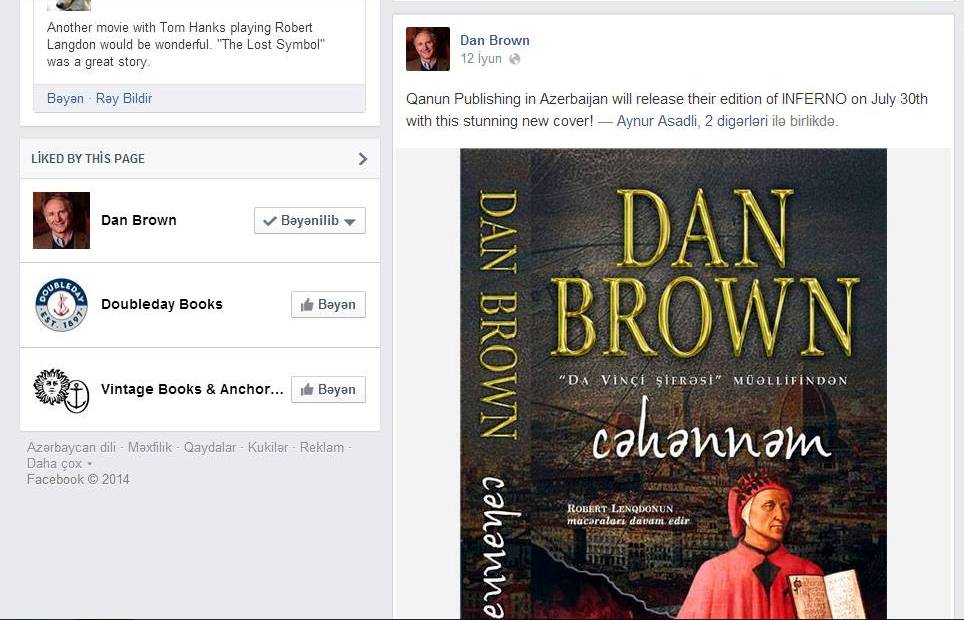Click Dan Brown's photo in Liked by this Page
Screen dimensions: 964x620
[x=61, y=220]
